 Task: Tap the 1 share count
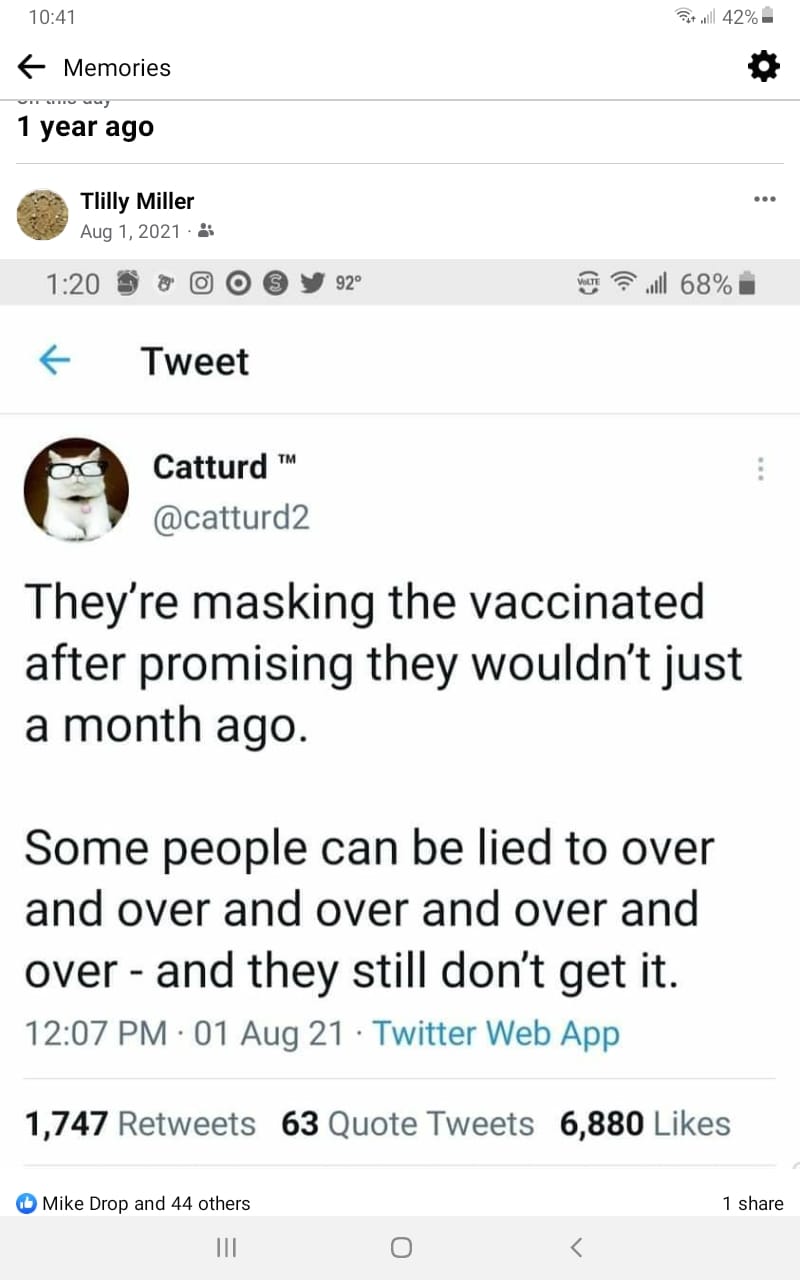point(752,1203)
